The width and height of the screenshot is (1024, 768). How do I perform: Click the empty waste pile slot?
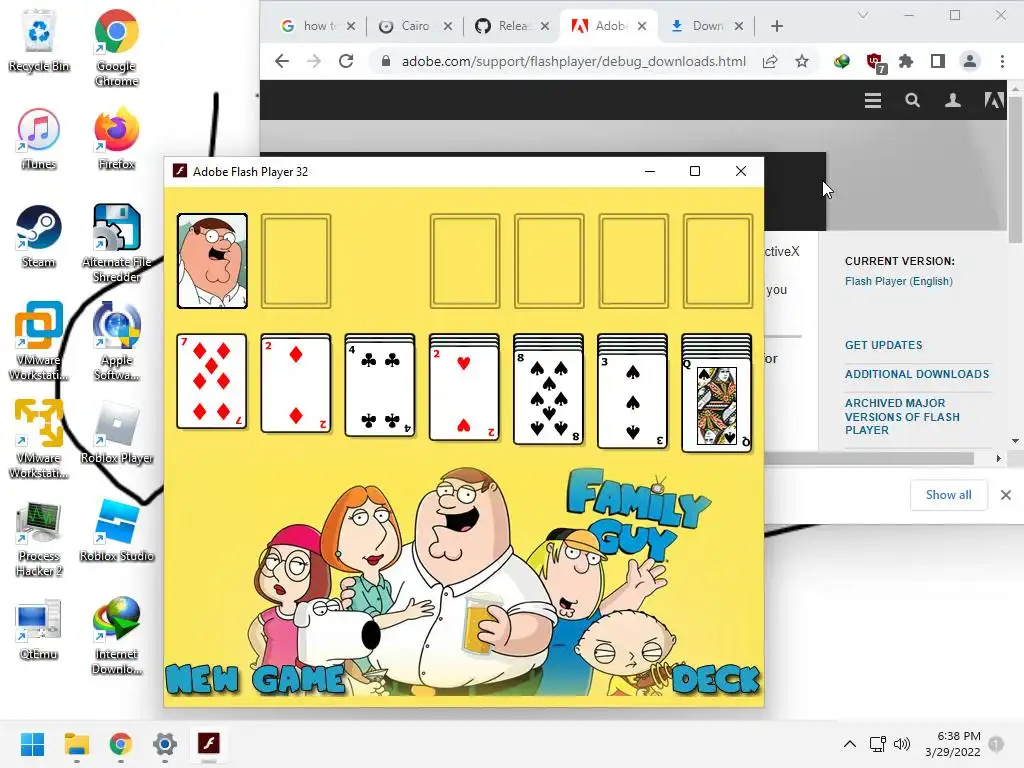[x=296, y=261]
